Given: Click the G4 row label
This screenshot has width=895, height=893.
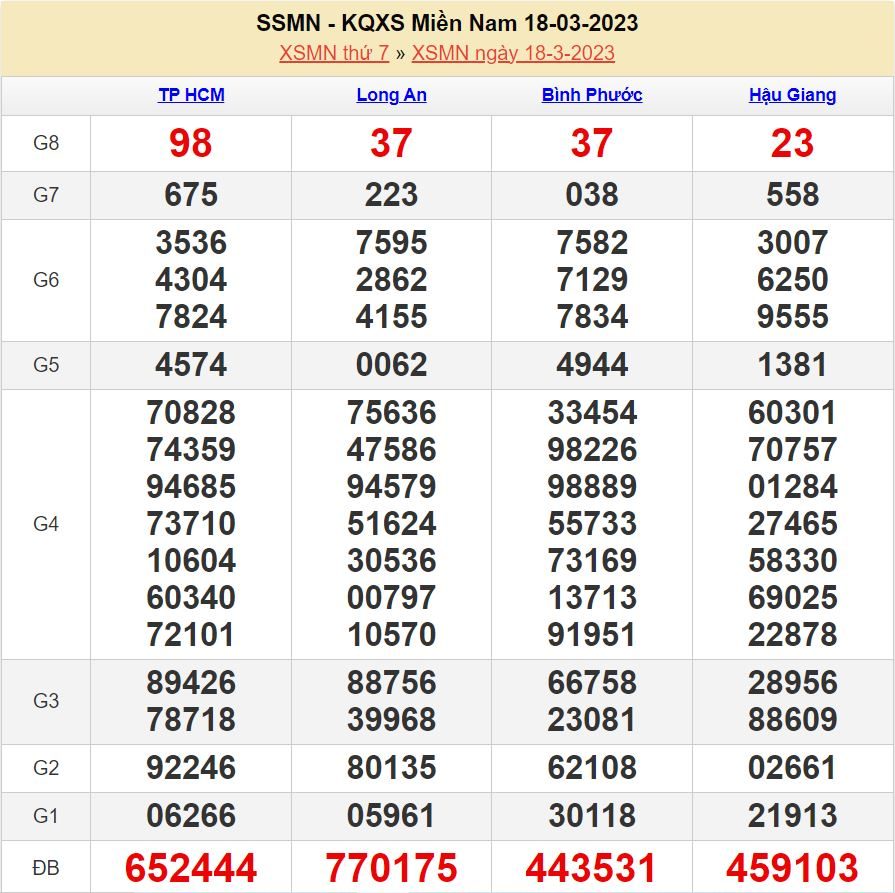Looking at the screenshot, I should tap(46, 524).
